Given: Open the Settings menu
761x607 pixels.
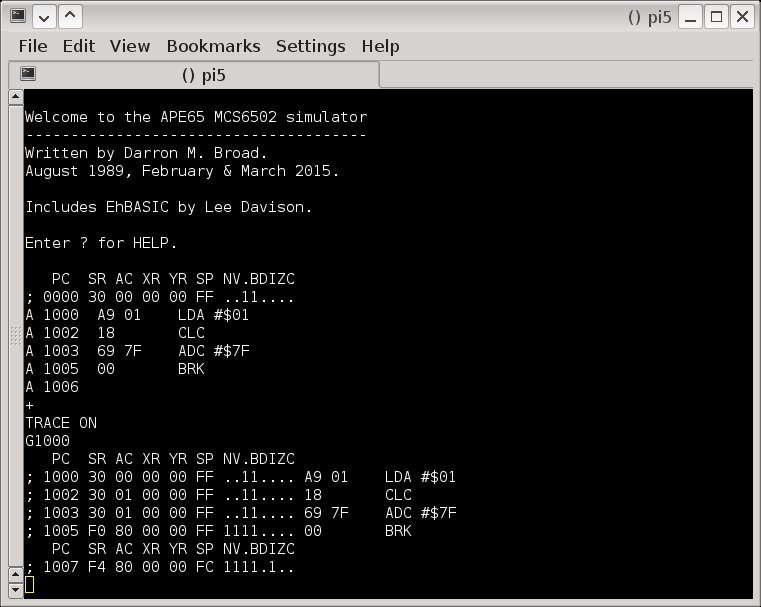Looking at the screenshot, I should 311,46.
